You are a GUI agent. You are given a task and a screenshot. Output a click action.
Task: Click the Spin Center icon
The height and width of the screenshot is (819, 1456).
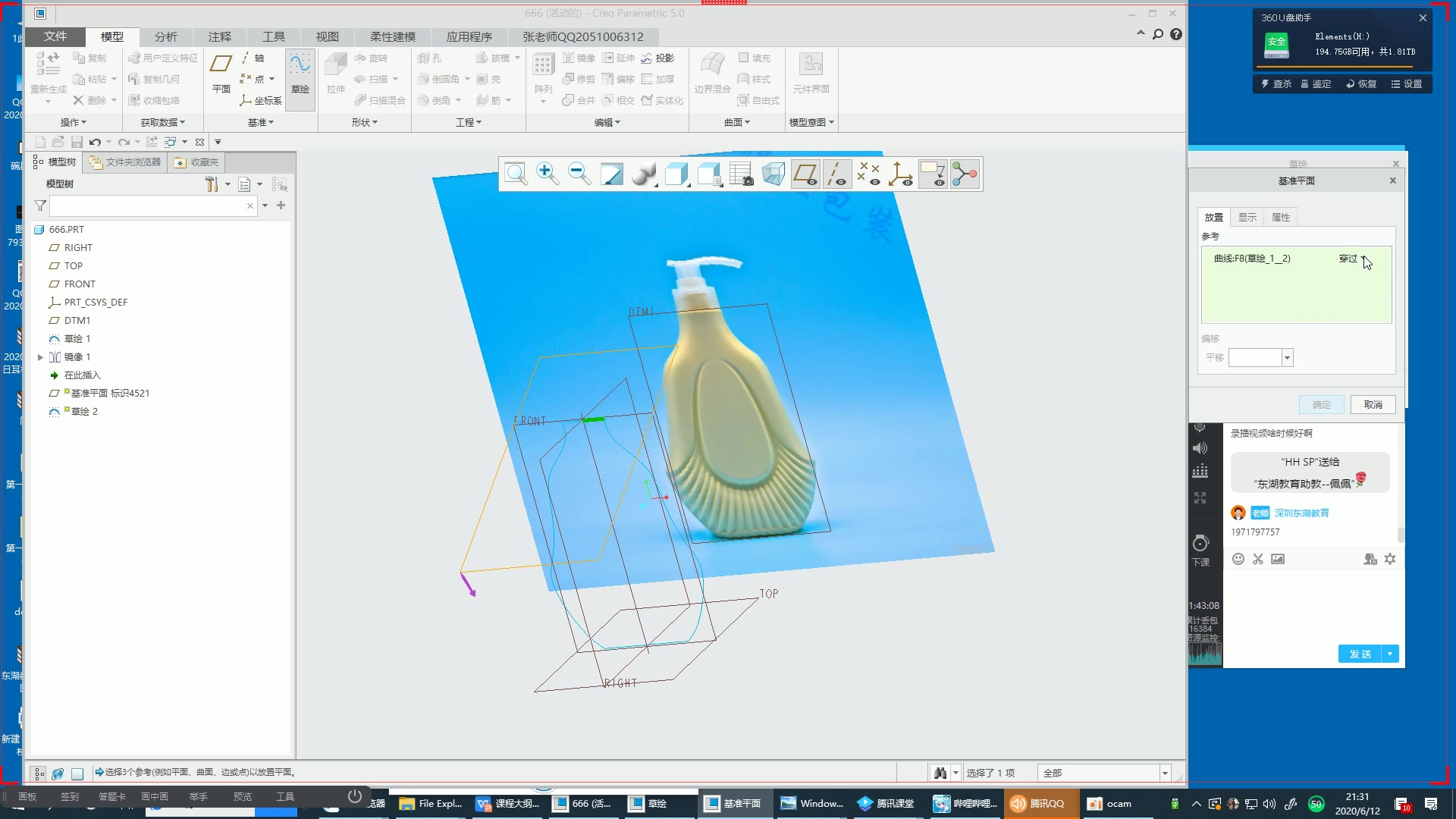click(965, 174)
